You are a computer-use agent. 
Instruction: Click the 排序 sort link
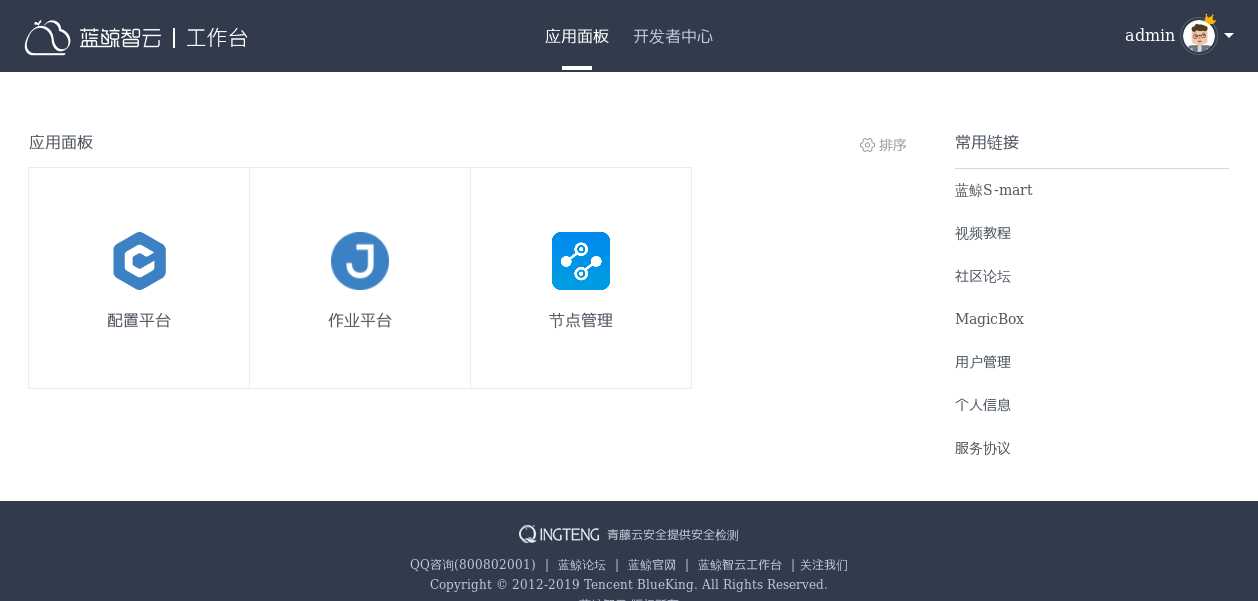pyautogui.click(x=893, y=145)
